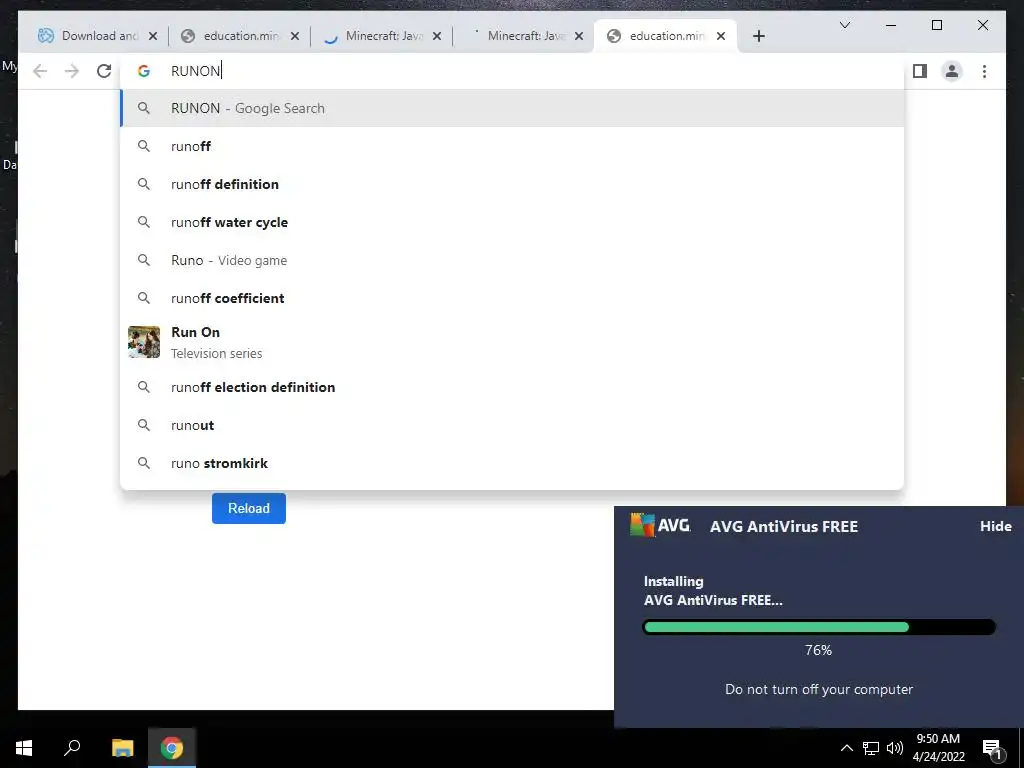Open File Explorer from the taskbar
Image resolution: width=1024 pixels, height=768 pixels.
point(122,748)
